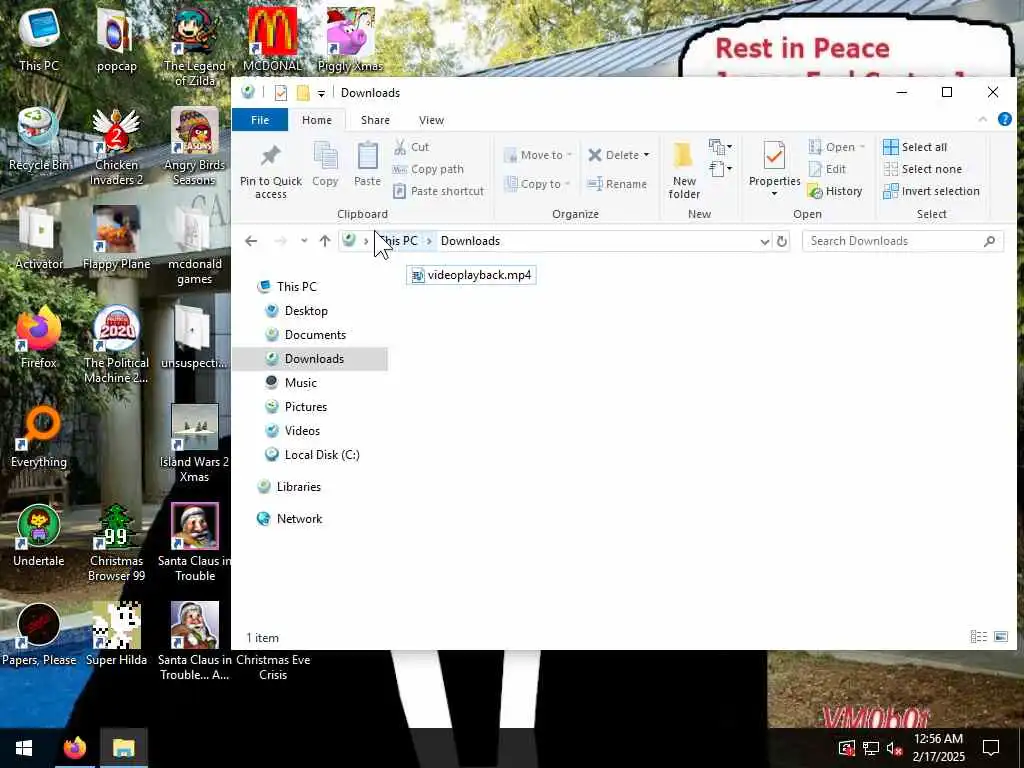Open the notification center icon

click(x=991, y=748)
